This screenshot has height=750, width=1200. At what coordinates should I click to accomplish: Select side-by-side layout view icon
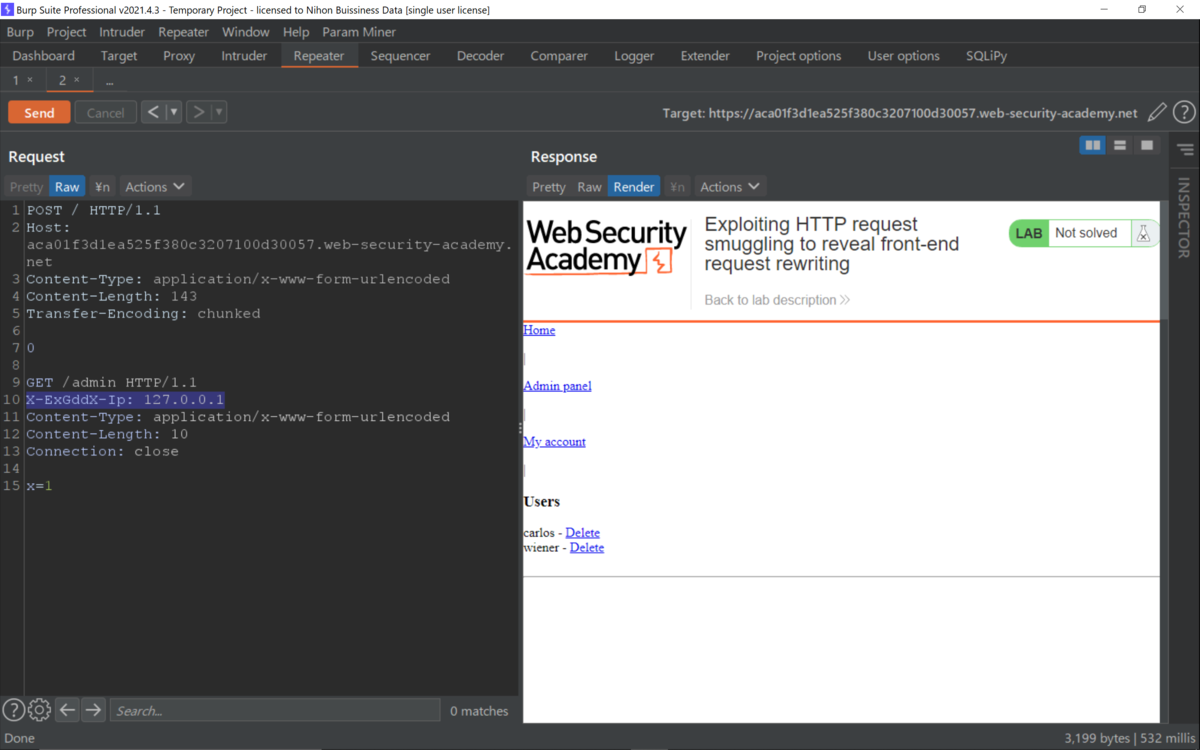click(1093, 146)
